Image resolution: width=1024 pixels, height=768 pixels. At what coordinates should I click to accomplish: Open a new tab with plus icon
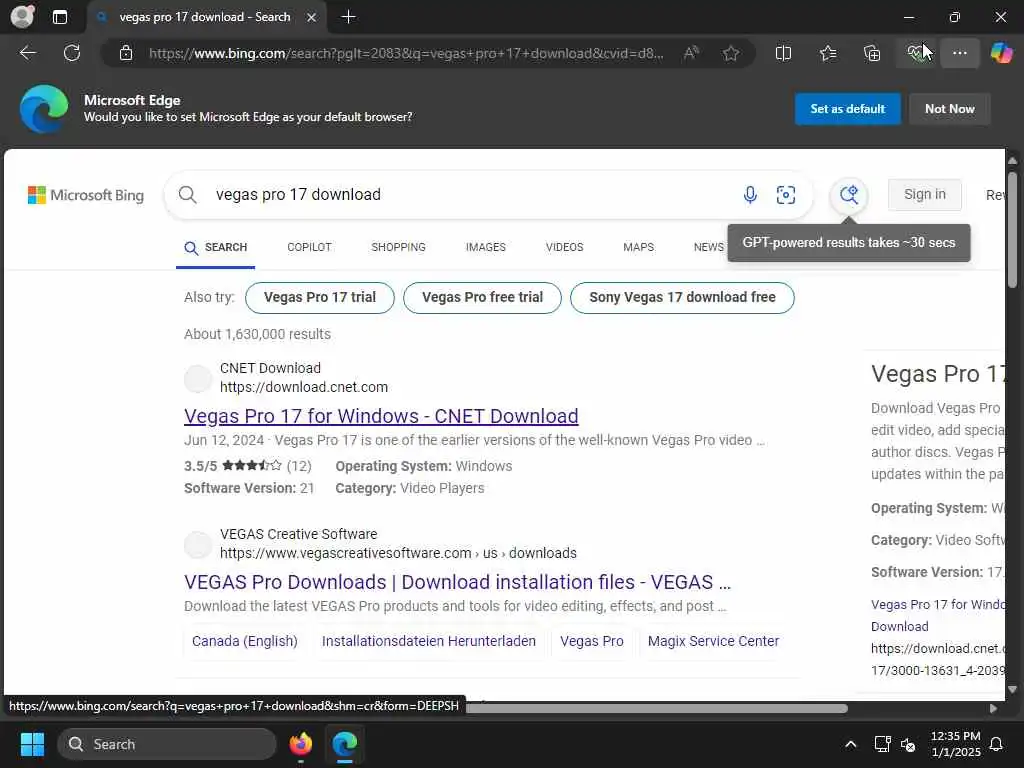(349, 17)
